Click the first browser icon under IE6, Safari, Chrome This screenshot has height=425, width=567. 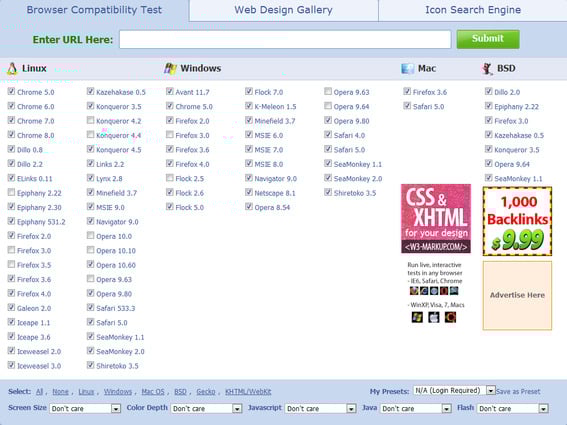pos(414,291)
